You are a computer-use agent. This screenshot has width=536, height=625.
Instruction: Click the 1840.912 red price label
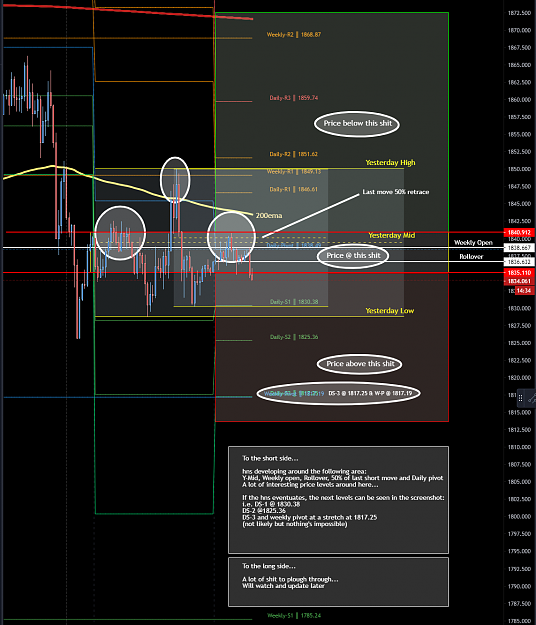pos(519,232)
